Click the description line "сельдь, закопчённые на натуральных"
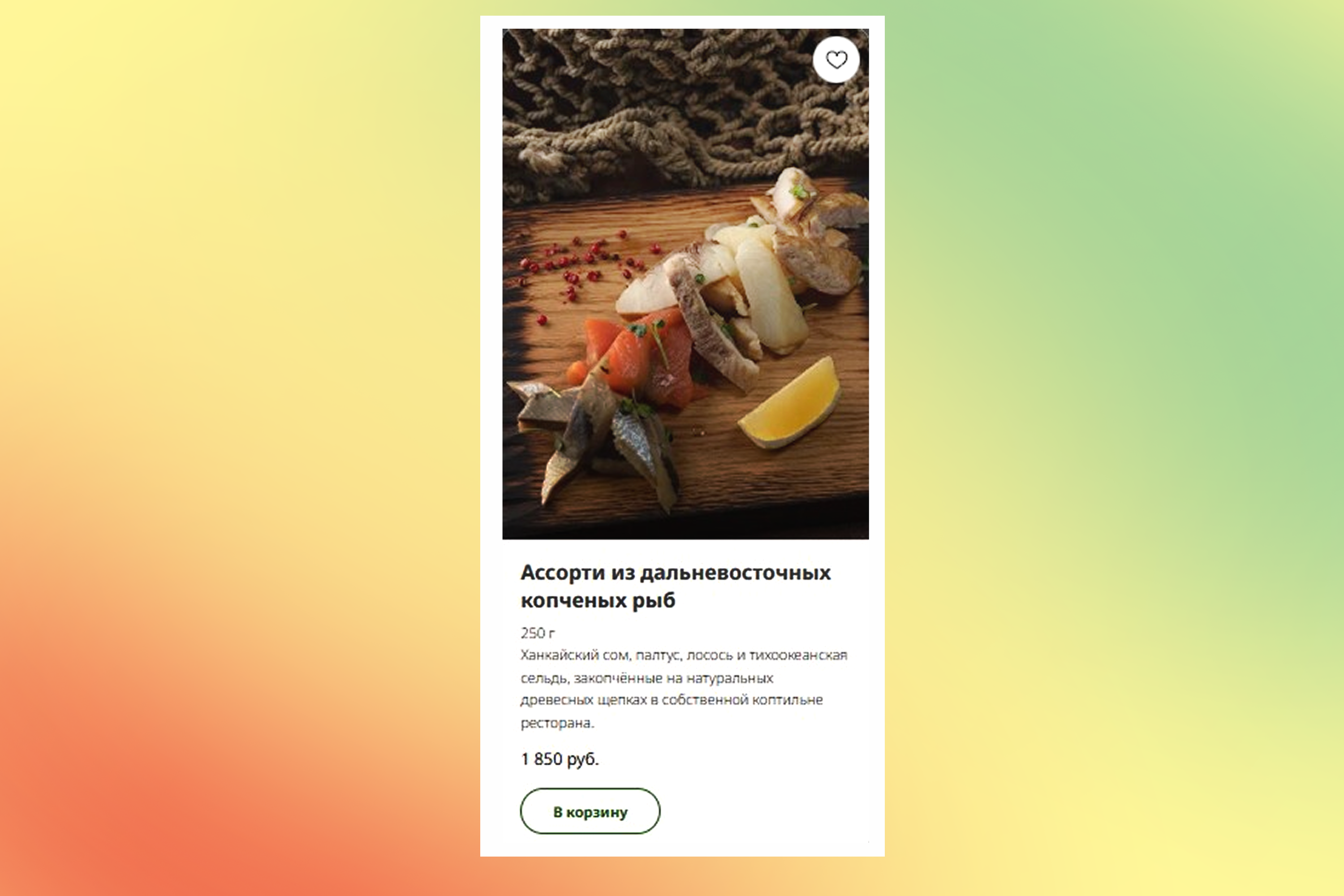This screenshot has height=896, width=1344. [646, 678]
